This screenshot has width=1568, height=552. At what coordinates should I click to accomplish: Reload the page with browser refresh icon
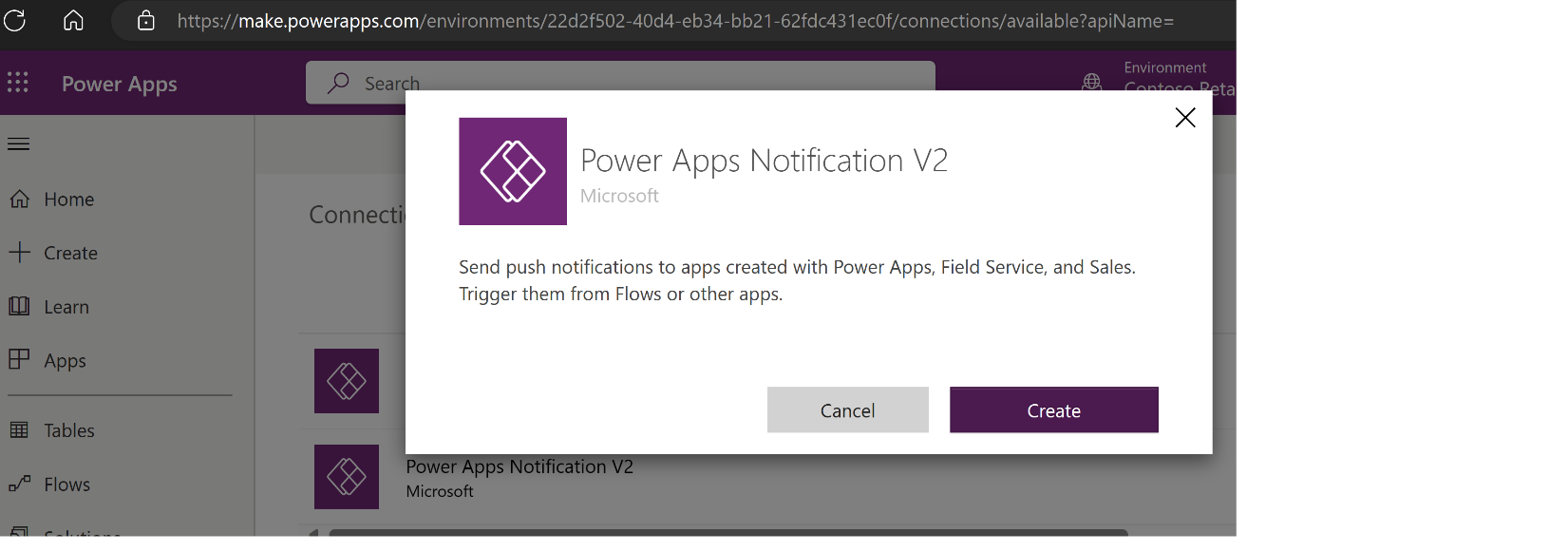[15, 20]
